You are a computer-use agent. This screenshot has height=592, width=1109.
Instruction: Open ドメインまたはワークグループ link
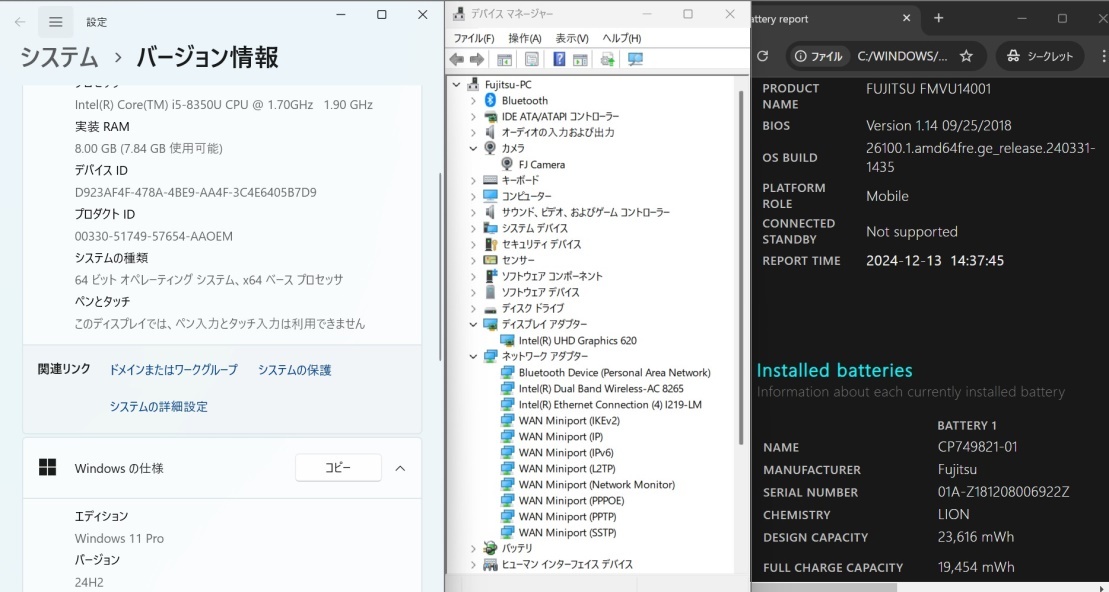point(173,370)
